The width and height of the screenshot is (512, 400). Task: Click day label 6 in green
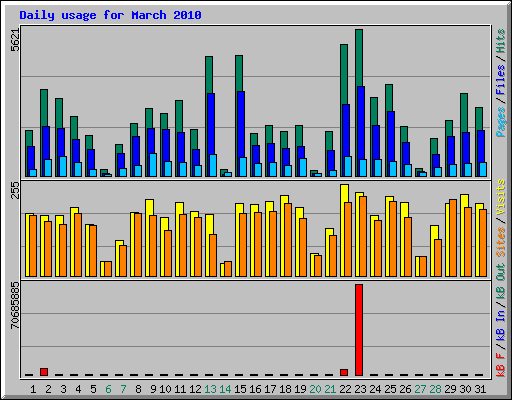tap(108, 389)
